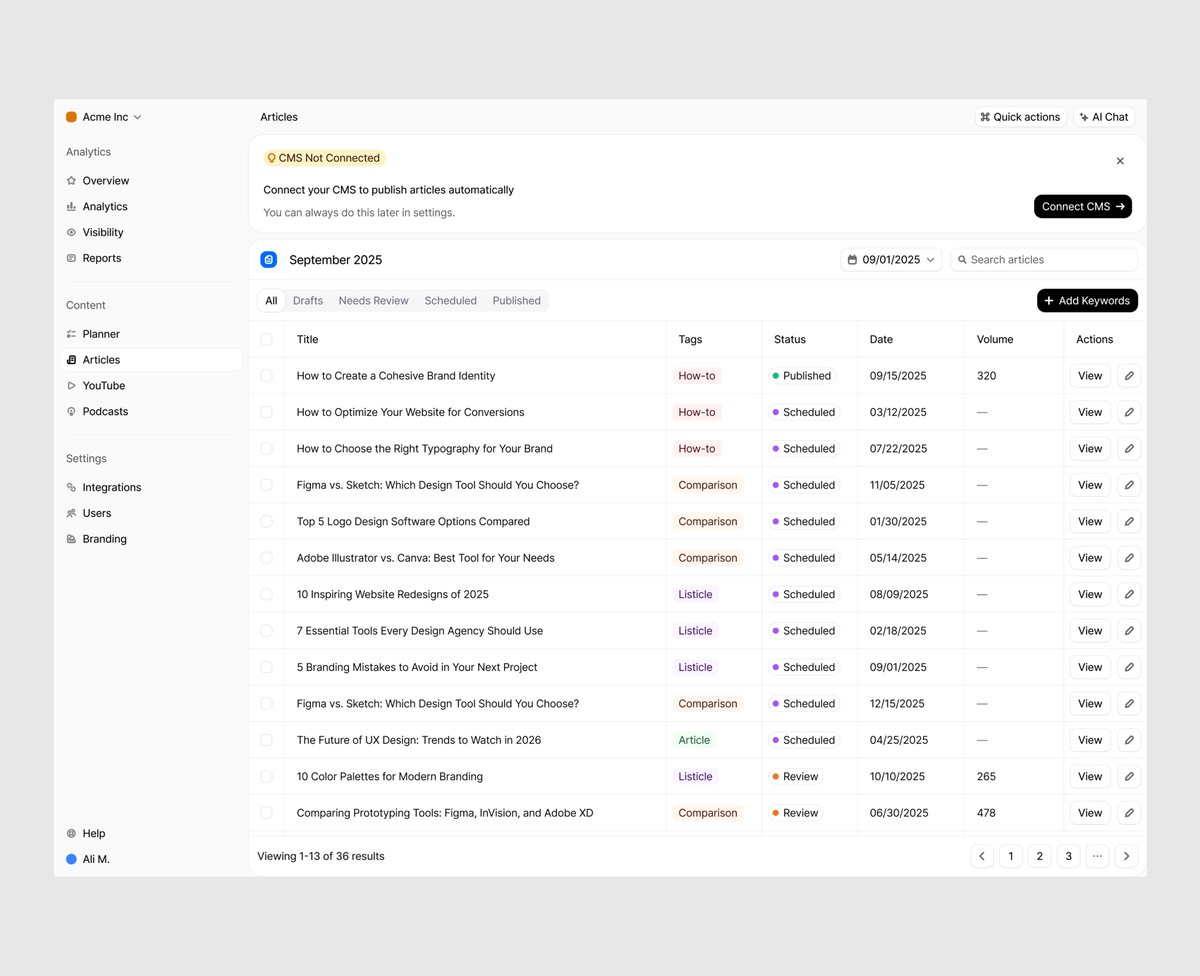1200x976 pixels.
Task: Select checkbox for 10 Color Palettes row
Action: (266, 776)
